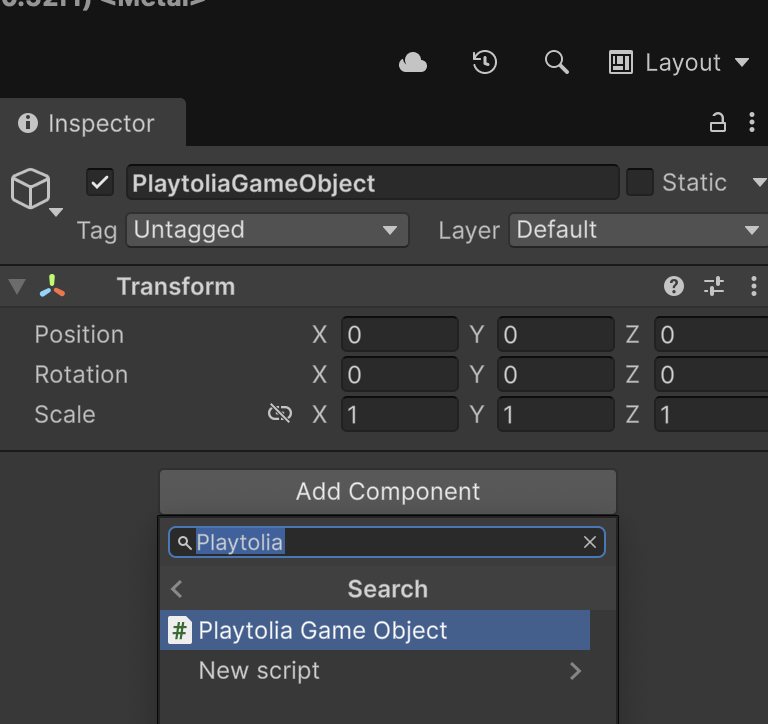Viewport: 768px width, 724px height.
Task: Click the toolbar search magnifier icon
Action: [x=557, y=62]
